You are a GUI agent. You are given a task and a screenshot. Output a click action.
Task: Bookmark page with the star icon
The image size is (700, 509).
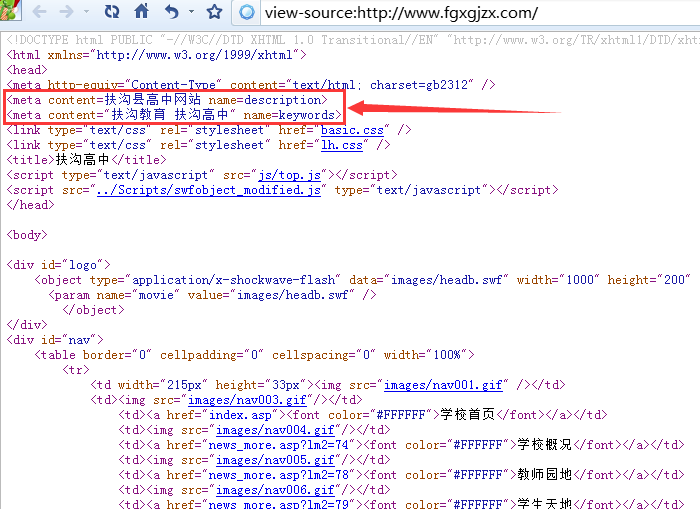coord(214,12)
